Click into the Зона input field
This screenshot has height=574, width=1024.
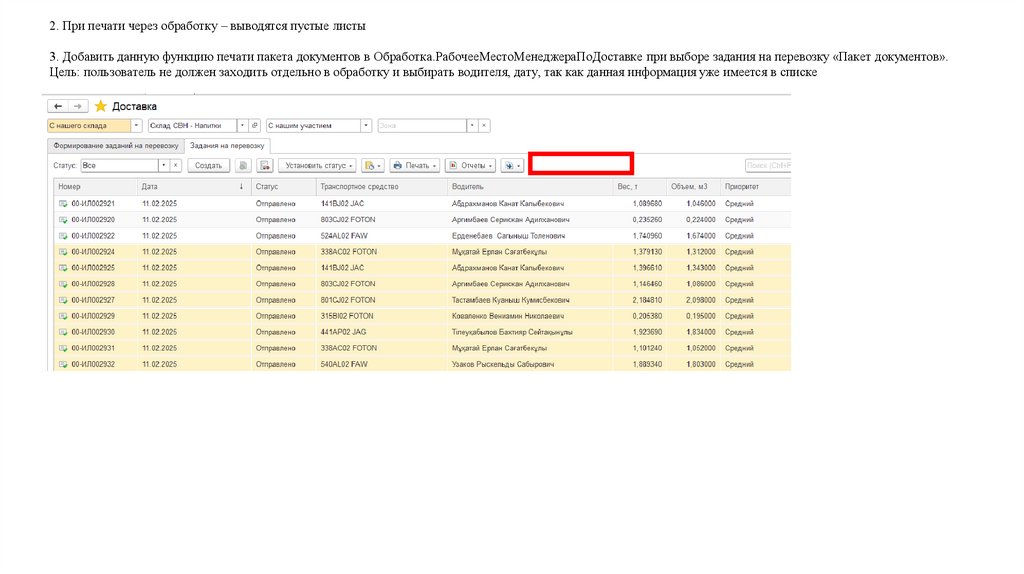click(422, 125)
